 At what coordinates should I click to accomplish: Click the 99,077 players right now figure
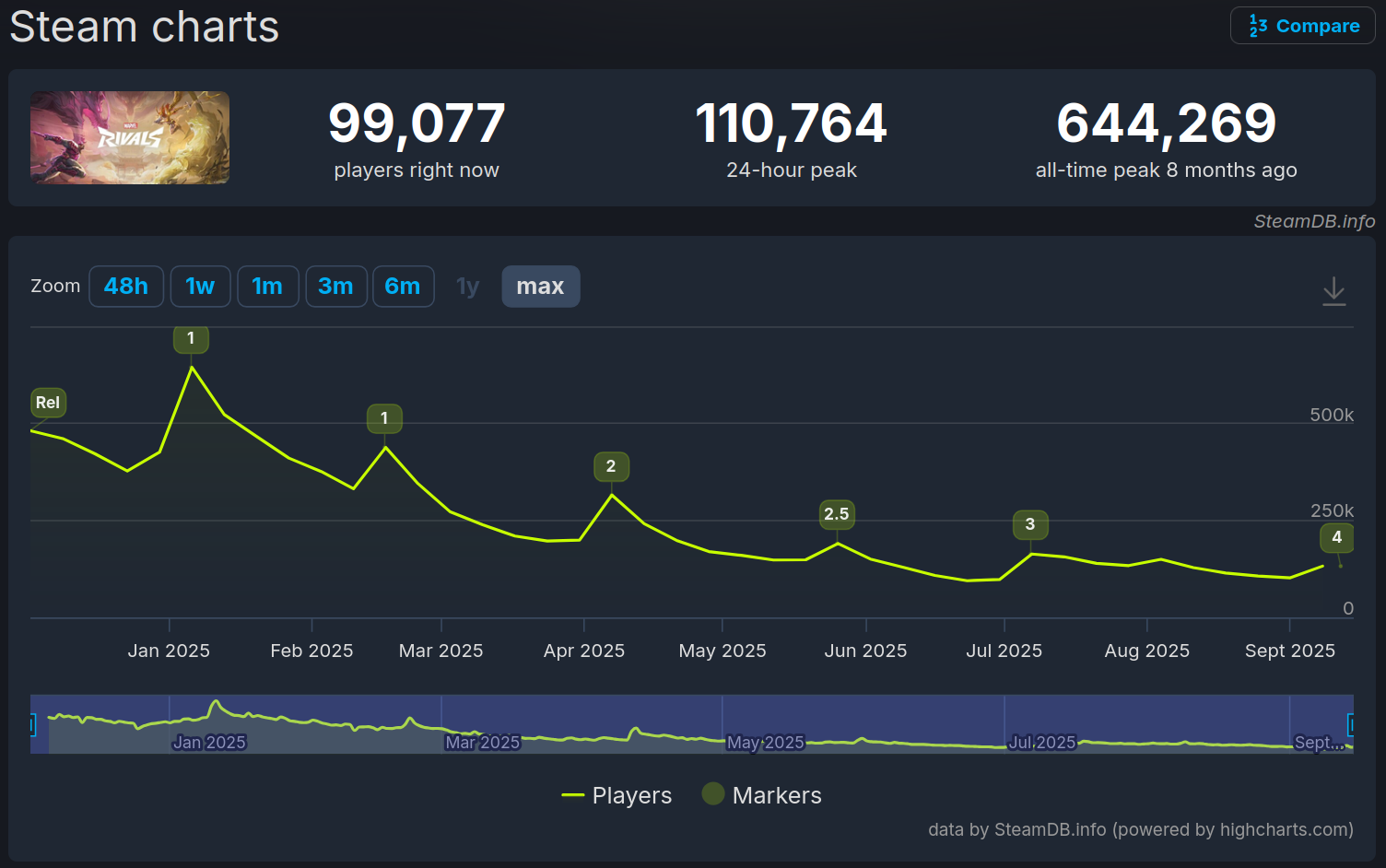[x=417, y=123]
